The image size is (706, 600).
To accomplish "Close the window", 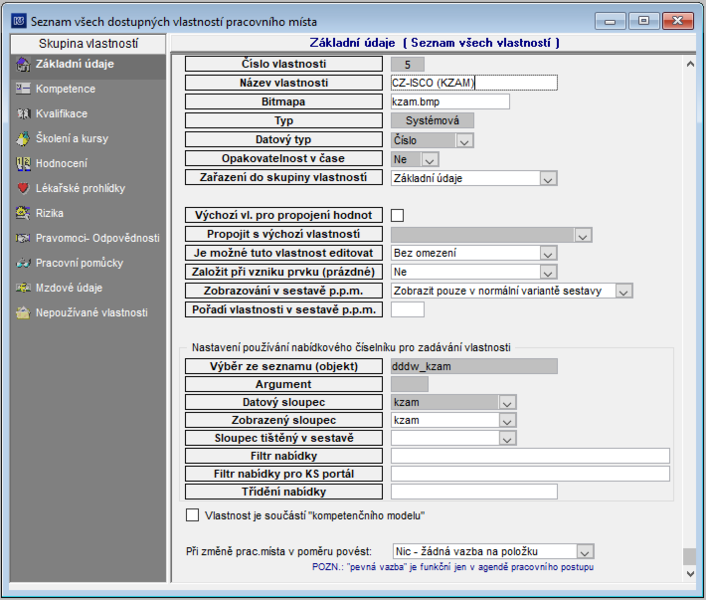I will click(678, 21).
